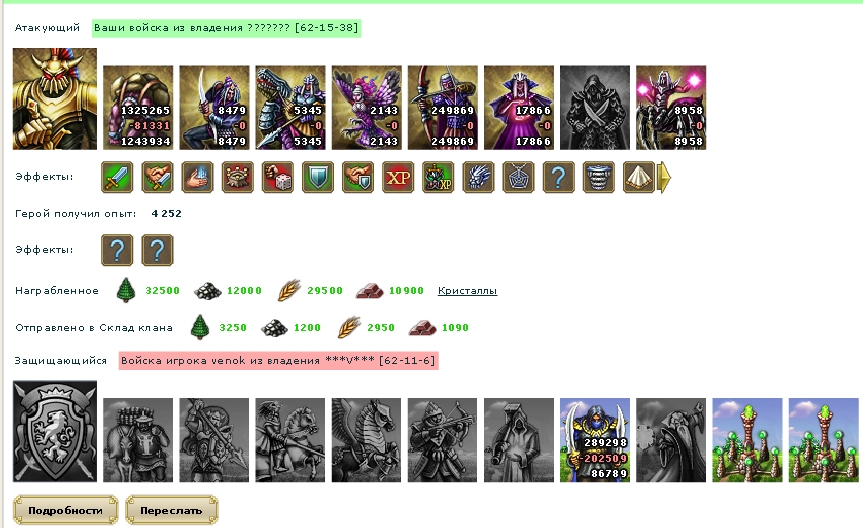Open the Подробности details button
This screenshot has height=528, width=863.
click(65, 510)
